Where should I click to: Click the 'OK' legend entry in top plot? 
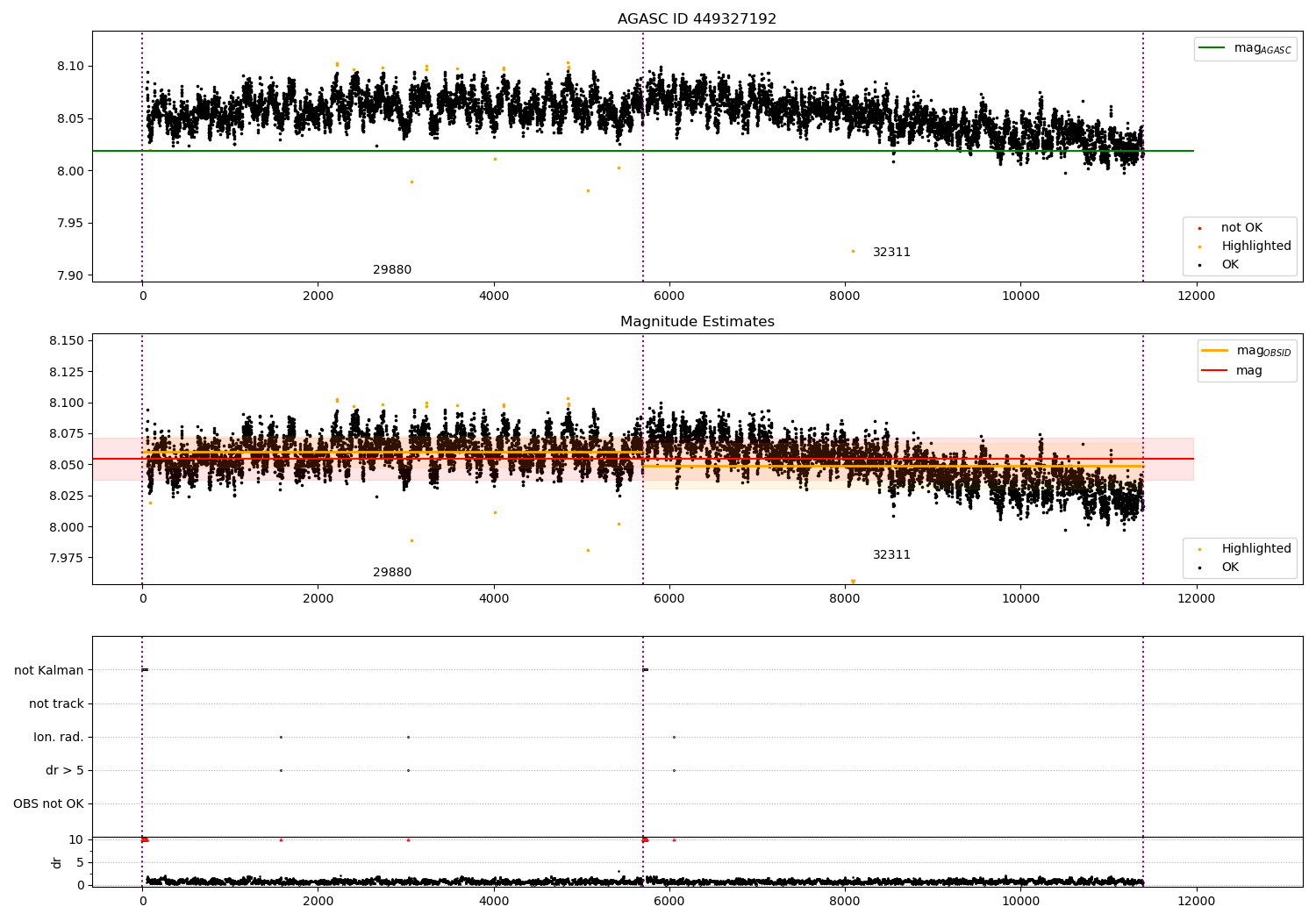pos(1219,265)
